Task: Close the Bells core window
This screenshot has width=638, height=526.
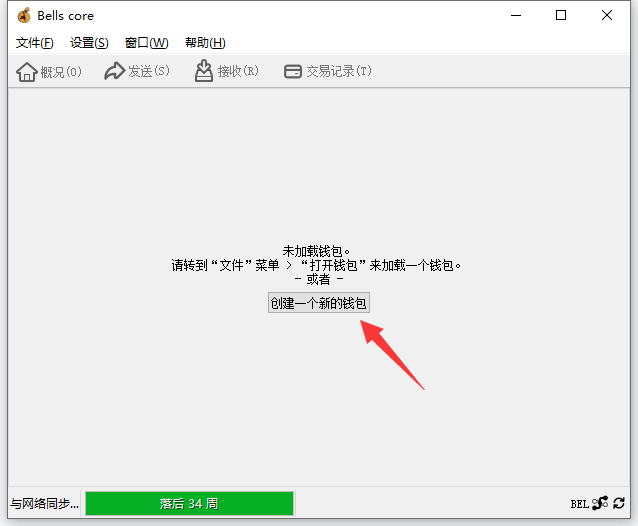Action: pos(607,15)
